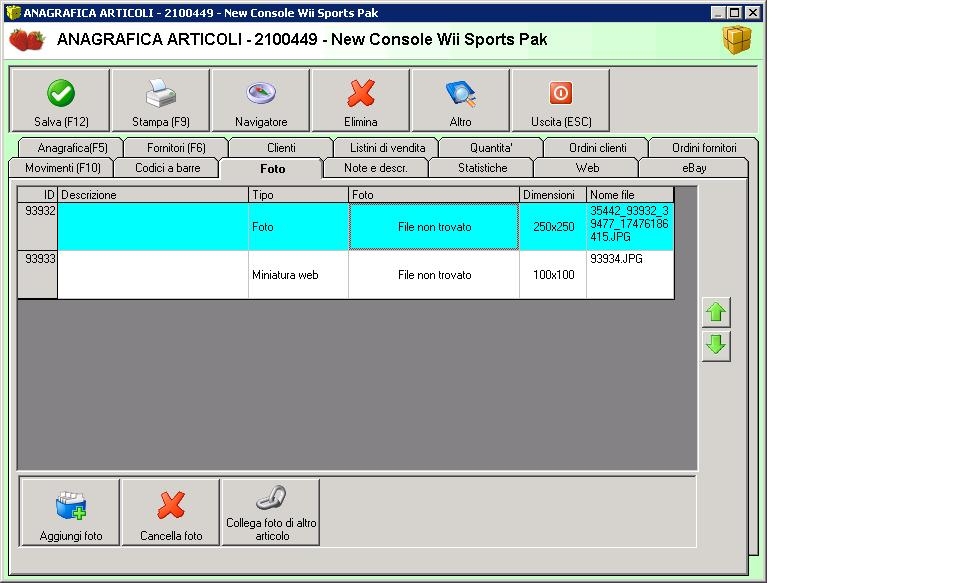
Task: Click the empty Descrizione cell of row 93932
Action: click(x=153, y=227)
